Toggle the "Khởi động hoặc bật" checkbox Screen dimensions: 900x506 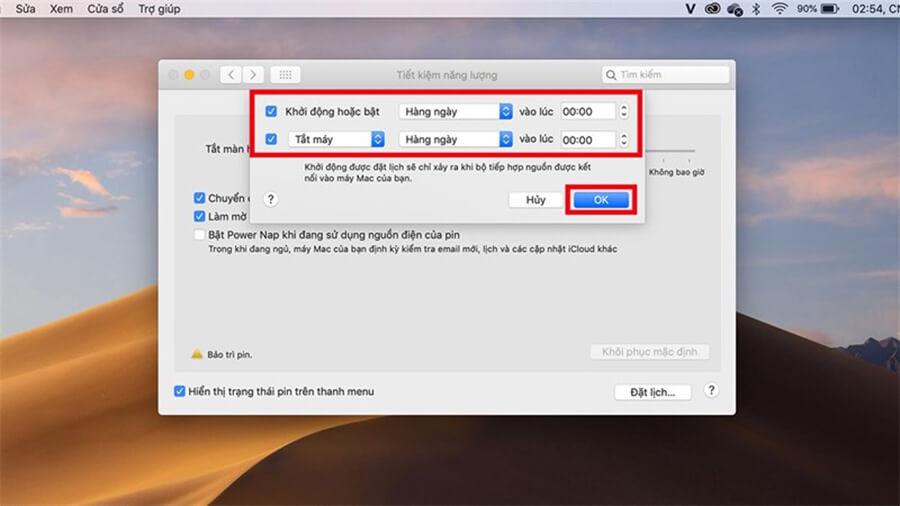click(271, 111)
